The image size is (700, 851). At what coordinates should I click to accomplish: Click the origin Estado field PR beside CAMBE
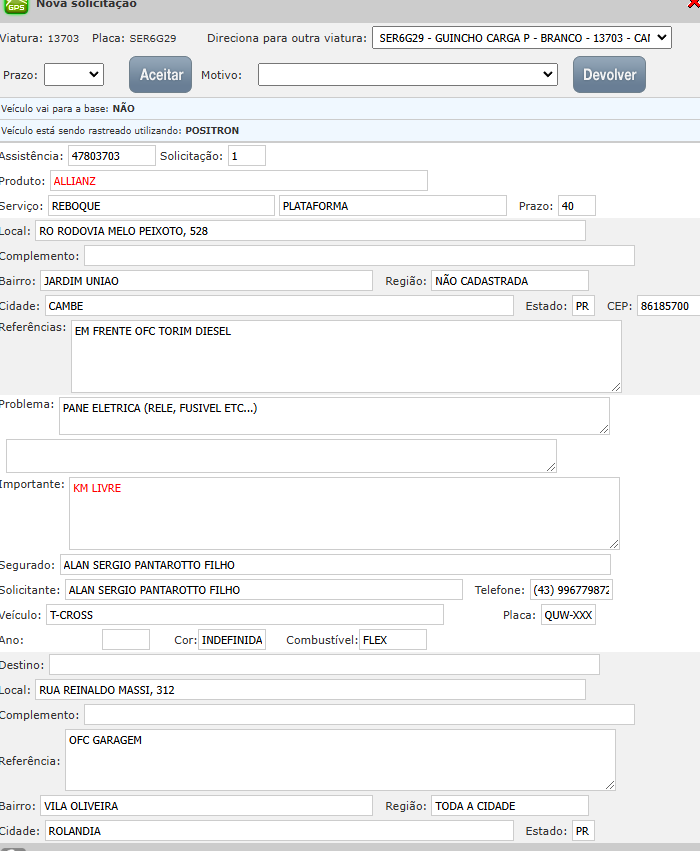583,306
